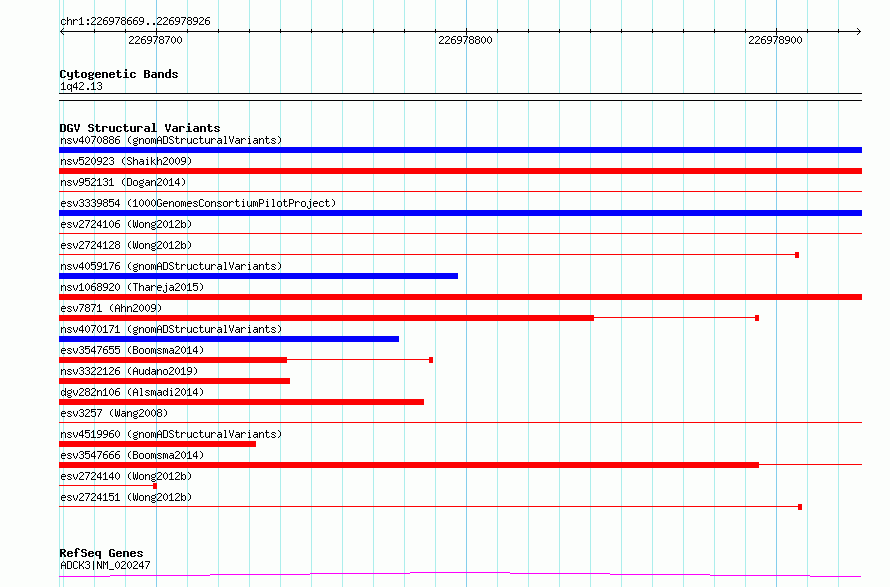Click the thick red bar under esv7871
Image resolution: width=890 pixels, height=587 pixels.
326,318
